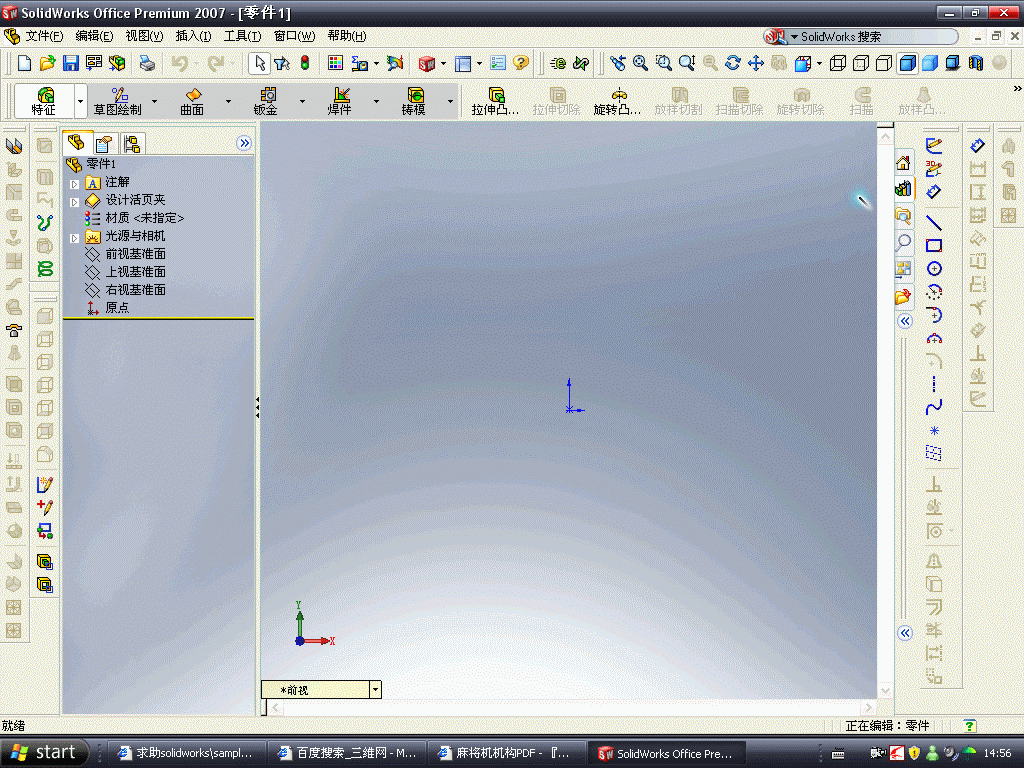Open the File Explorer folder icon in task pane

tap(903, 216)
